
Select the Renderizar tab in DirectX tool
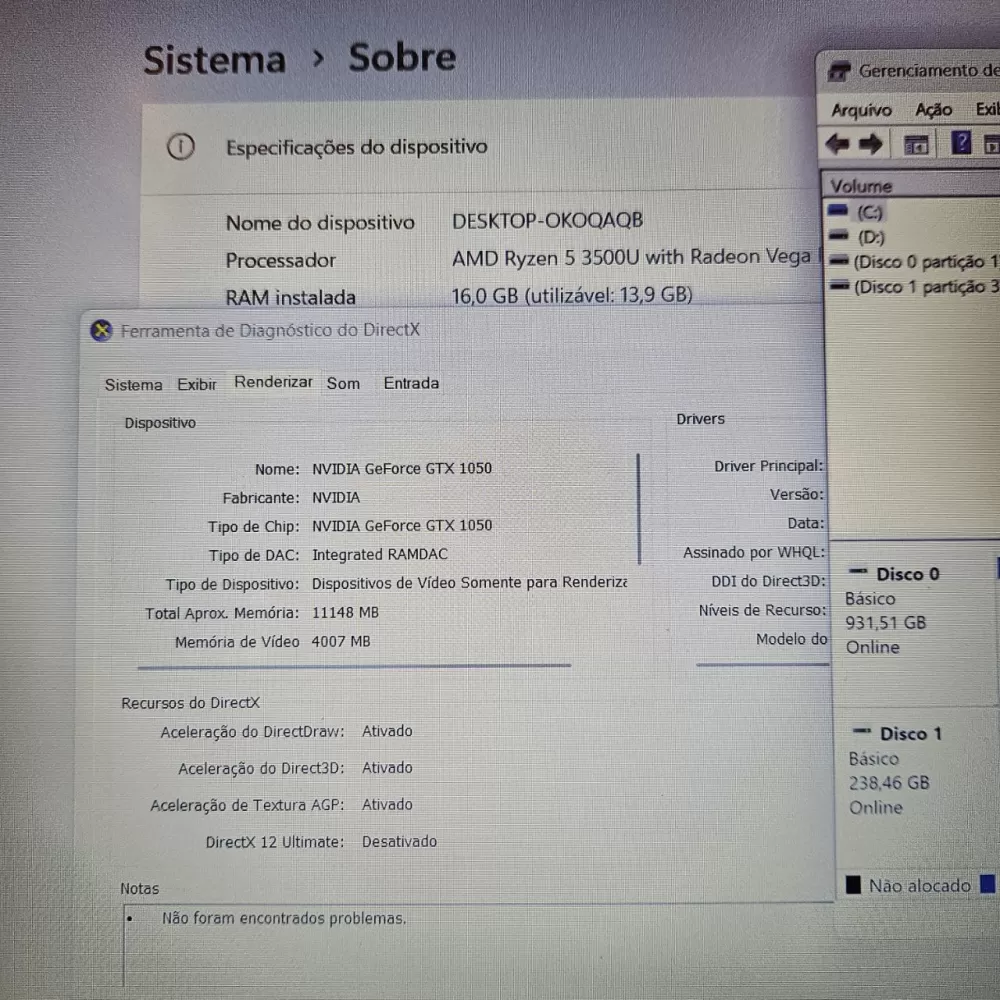pyautogui.click(x=273, y=382)
